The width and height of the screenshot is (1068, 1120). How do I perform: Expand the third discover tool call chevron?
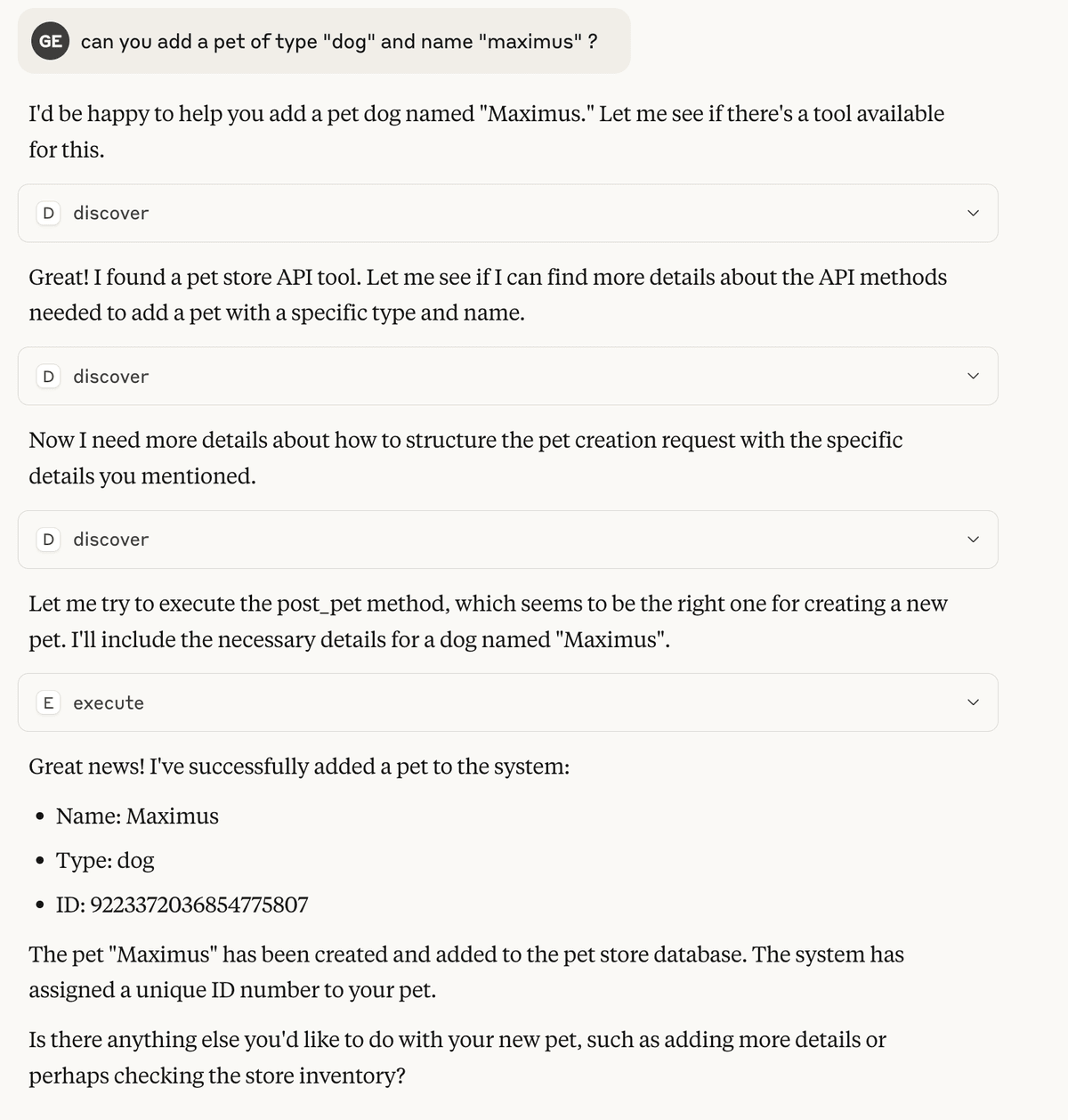click(973, 540)
